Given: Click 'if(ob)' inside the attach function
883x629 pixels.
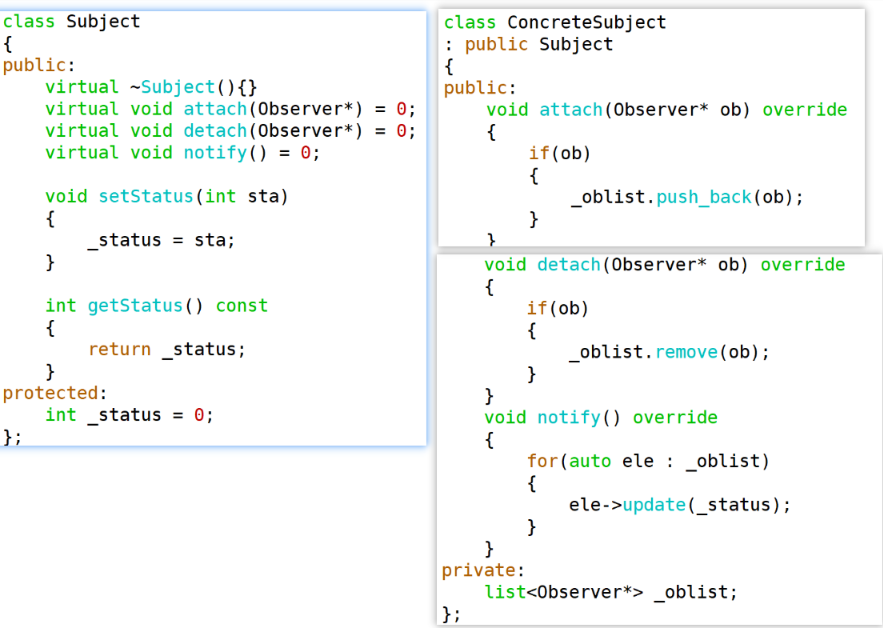Looking at the screenshot, I should pos(559,154).
